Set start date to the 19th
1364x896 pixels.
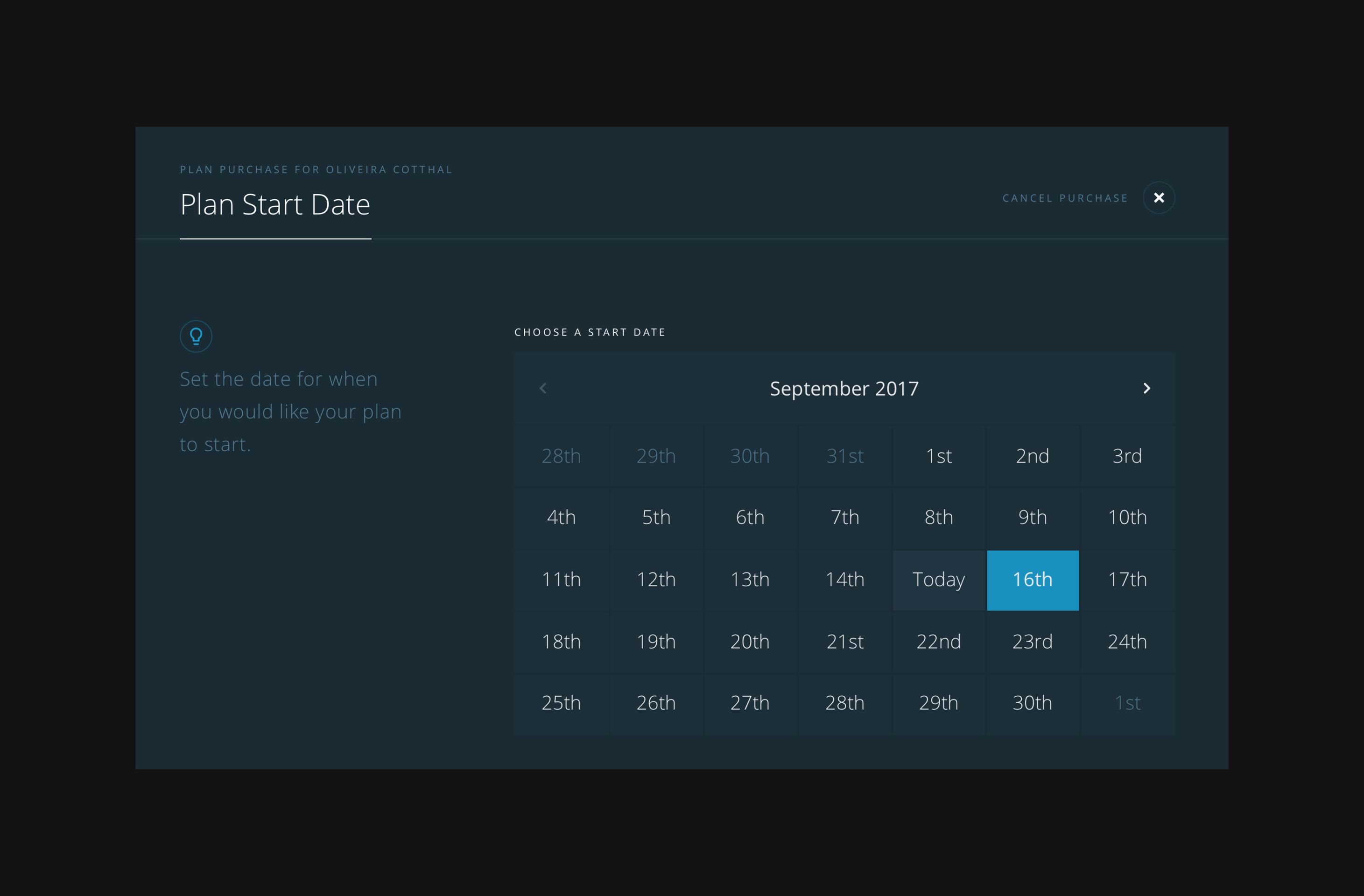point(656,642)
